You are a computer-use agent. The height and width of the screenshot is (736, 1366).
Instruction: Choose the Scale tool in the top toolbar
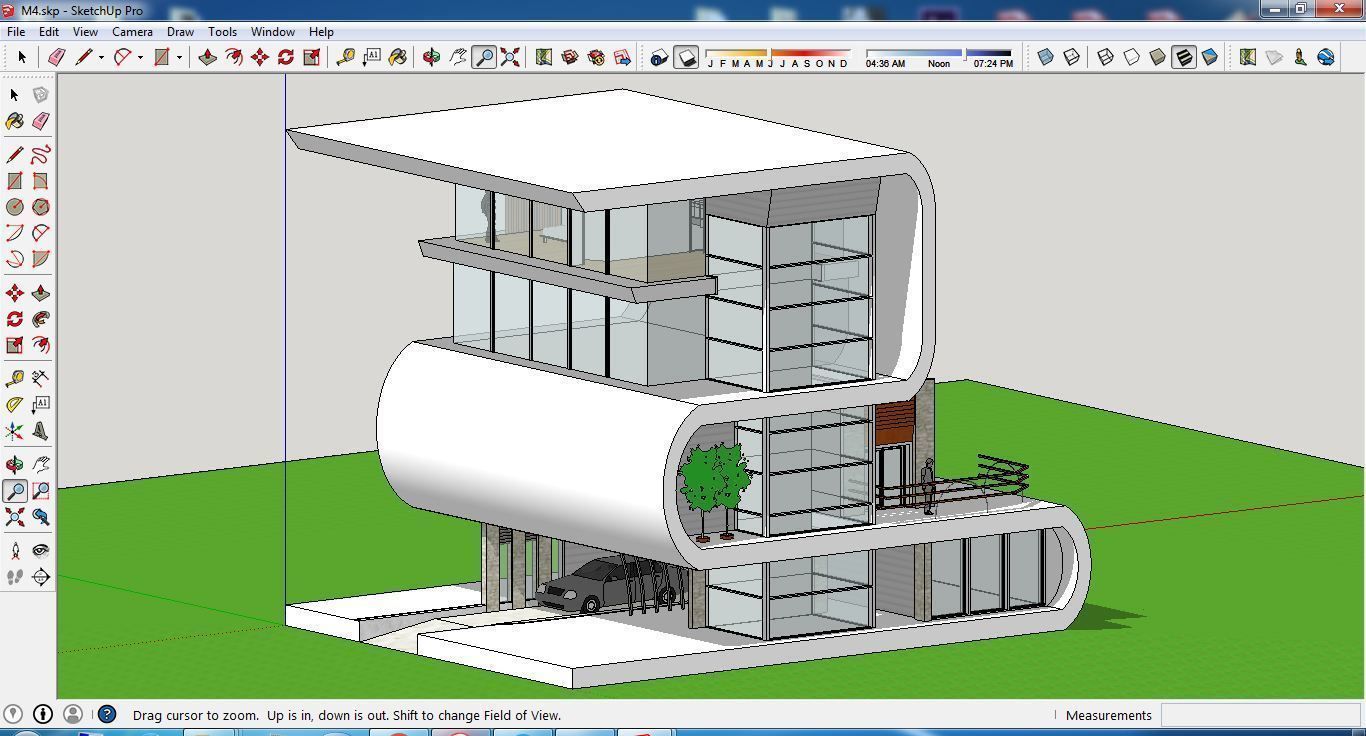pyautogui.click(x=312, y=57)
